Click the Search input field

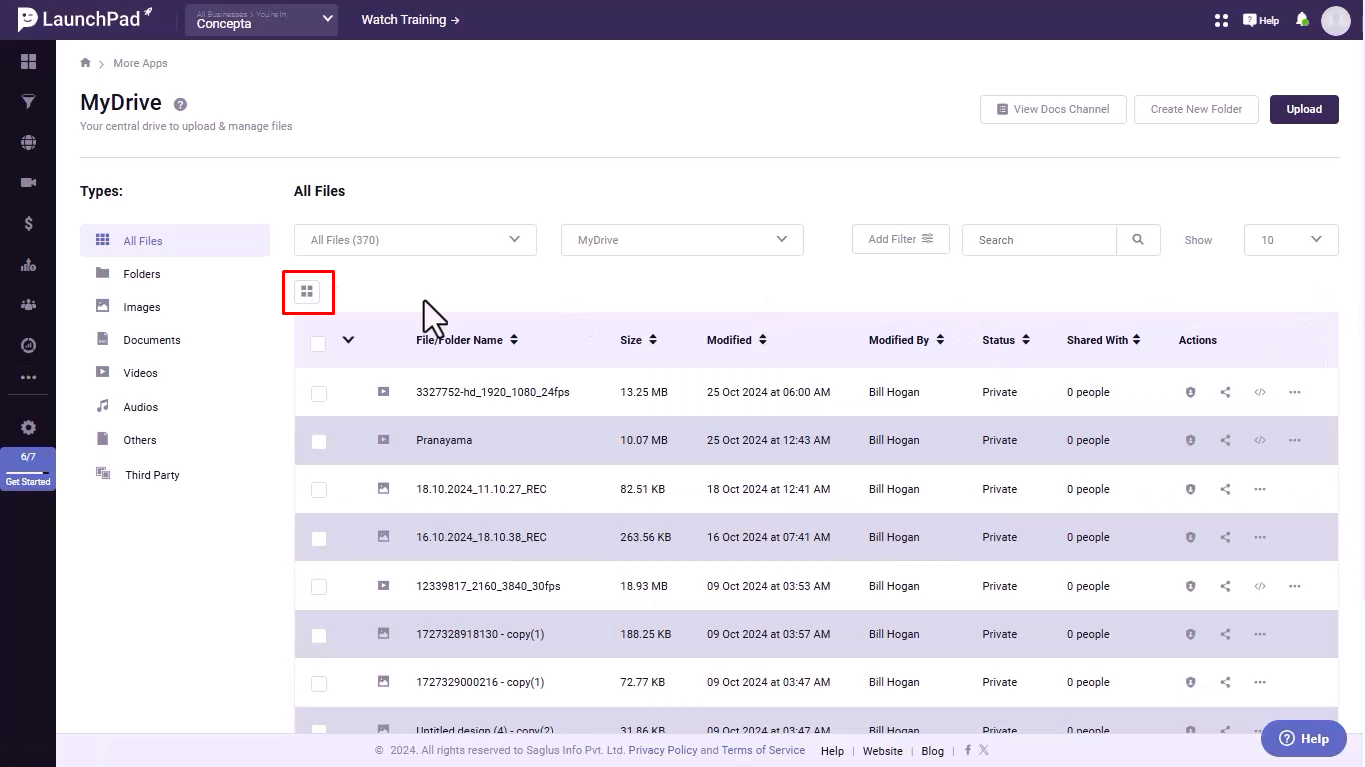1039,240
